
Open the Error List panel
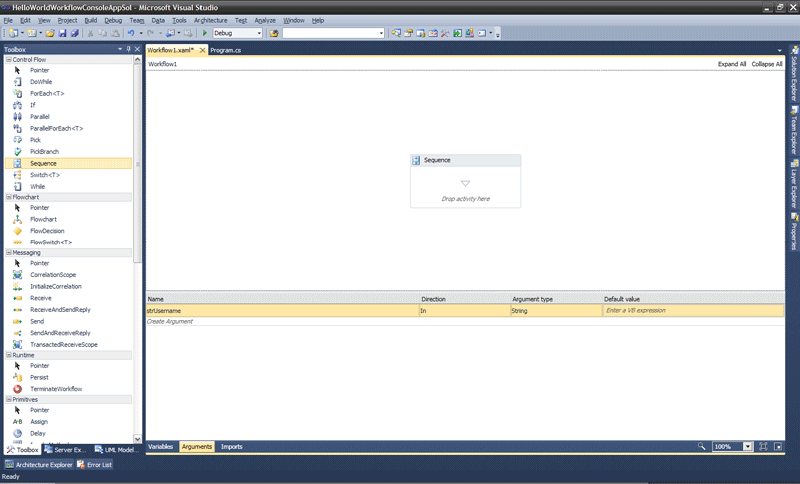tap(94, 465)
